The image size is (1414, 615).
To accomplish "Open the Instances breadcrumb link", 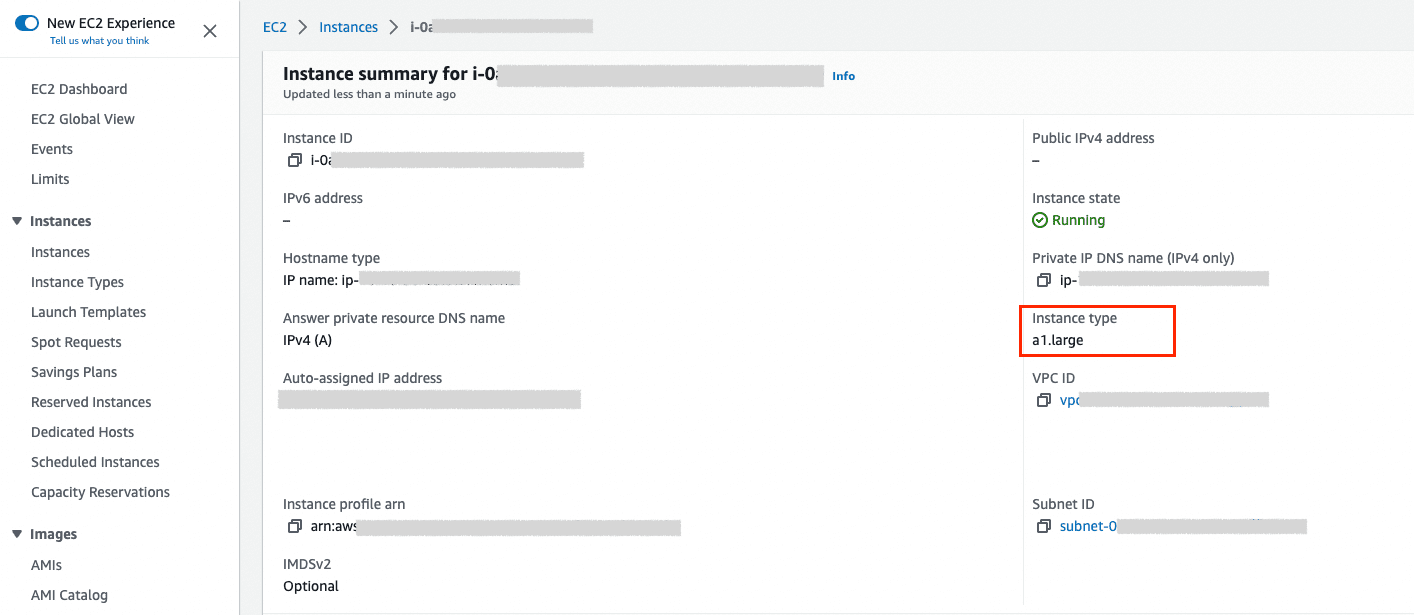I will (x=348, y=27).
